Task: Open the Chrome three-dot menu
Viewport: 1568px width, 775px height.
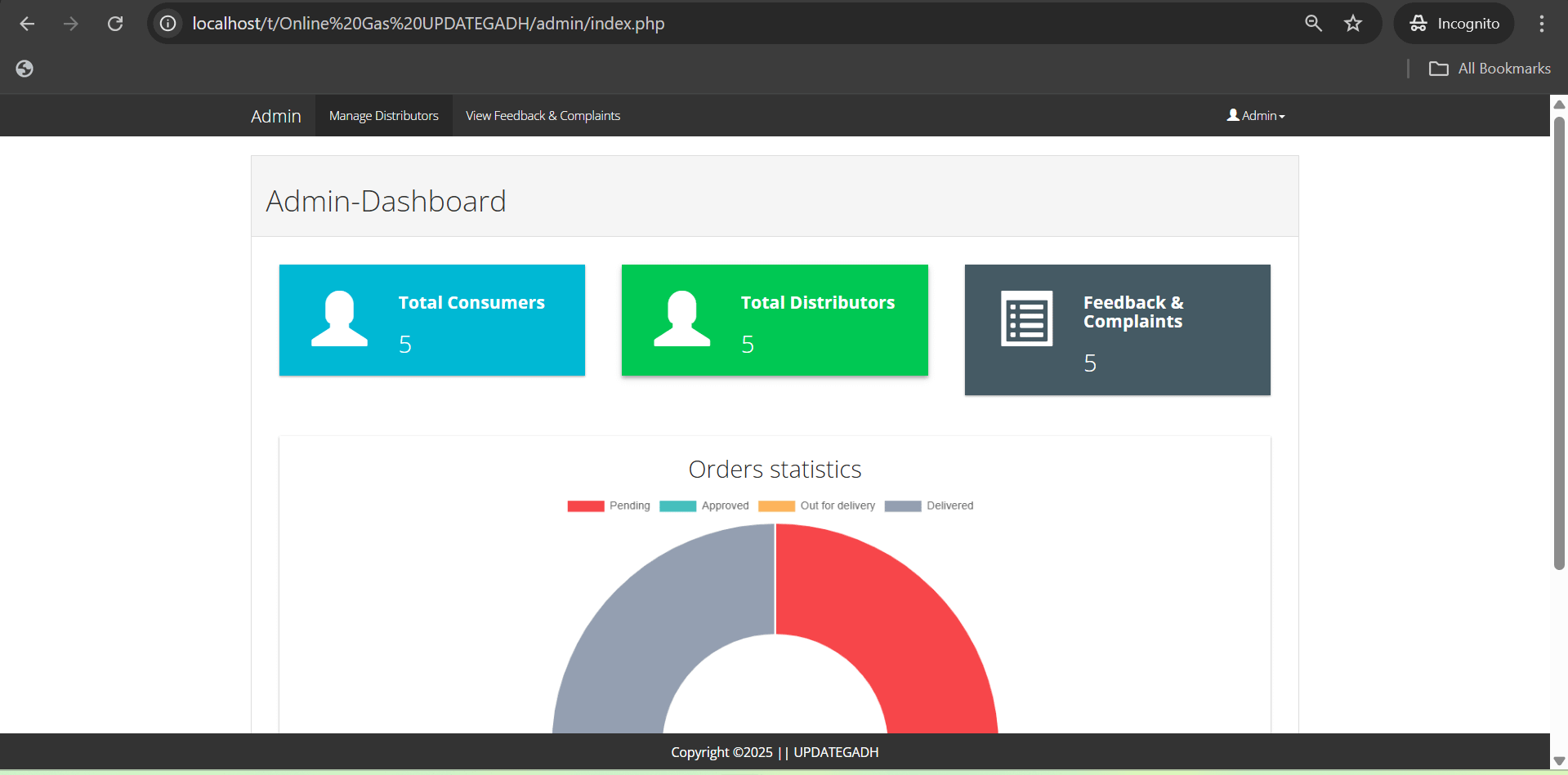Action: pos(1541,24)
